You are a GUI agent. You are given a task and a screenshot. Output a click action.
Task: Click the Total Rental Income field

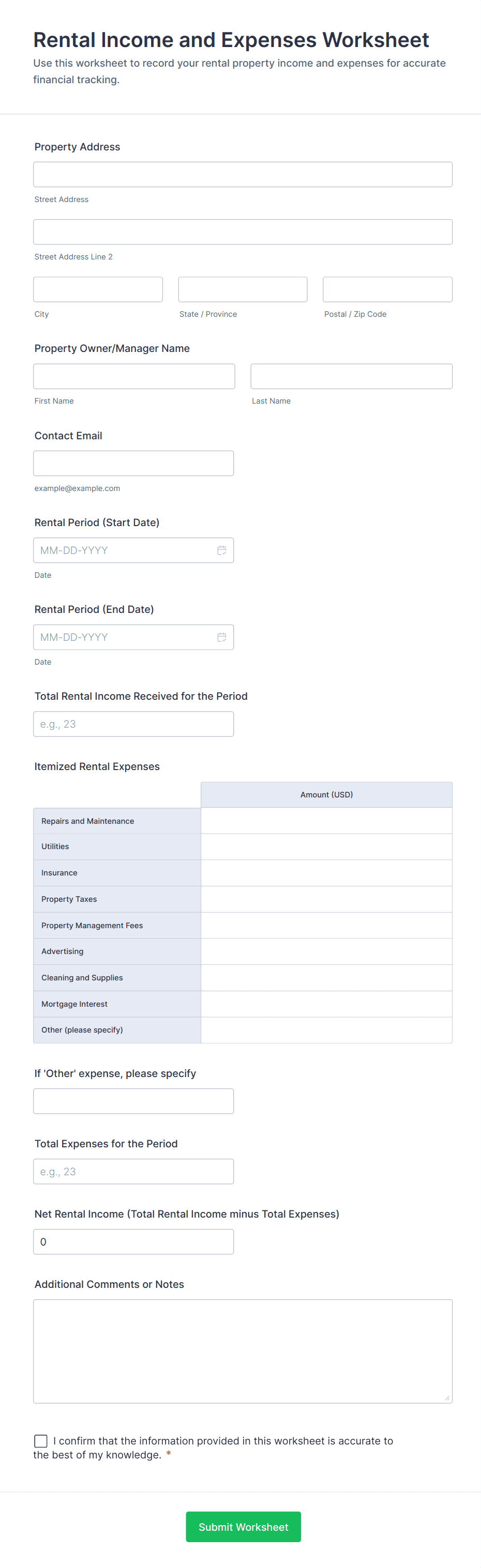click(133, 724)
